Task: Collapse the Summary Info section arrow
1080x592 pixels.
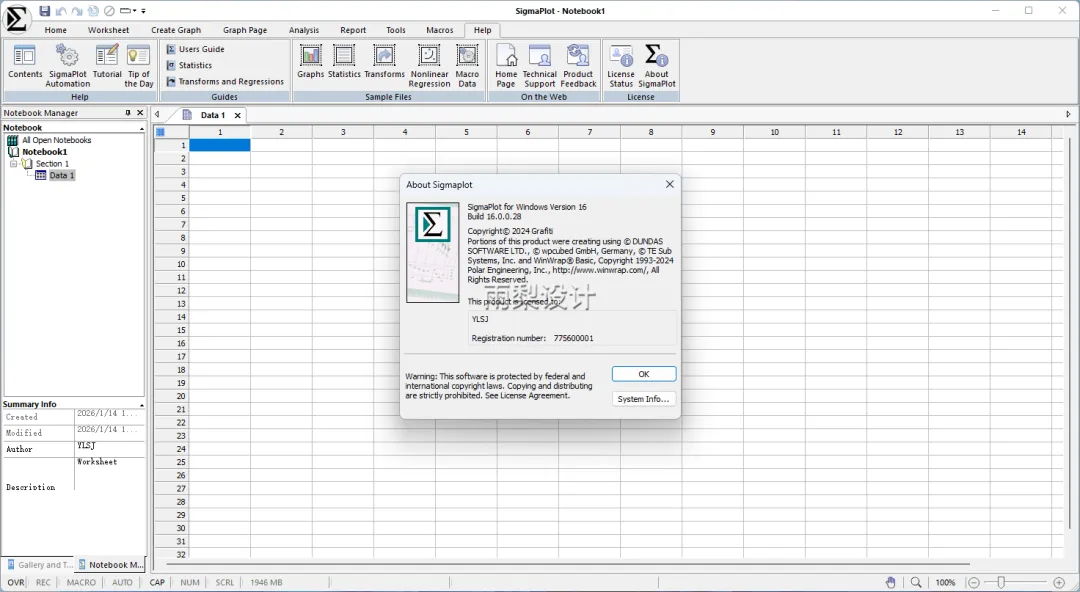Action: click(x=141, y=405)
